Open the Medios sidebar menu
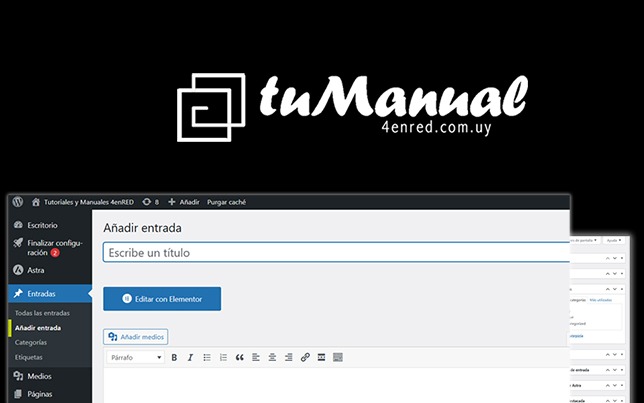 pos(40,376)
